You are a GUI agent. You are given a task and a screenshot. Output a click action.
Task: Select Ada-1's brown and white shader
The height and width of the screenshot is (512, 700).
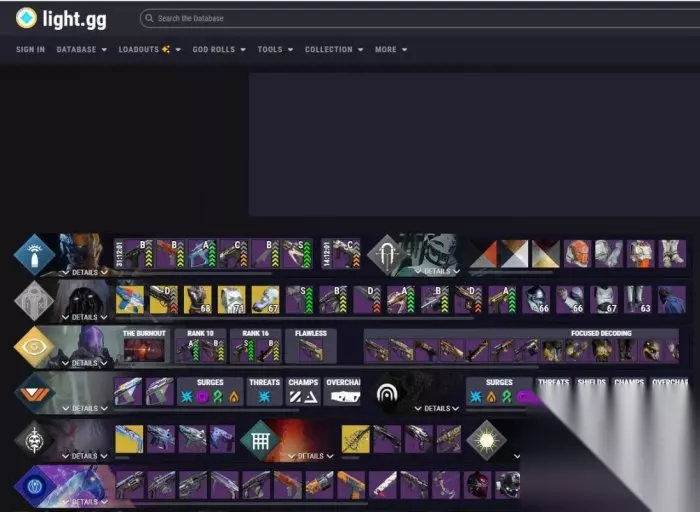point(514,254)
